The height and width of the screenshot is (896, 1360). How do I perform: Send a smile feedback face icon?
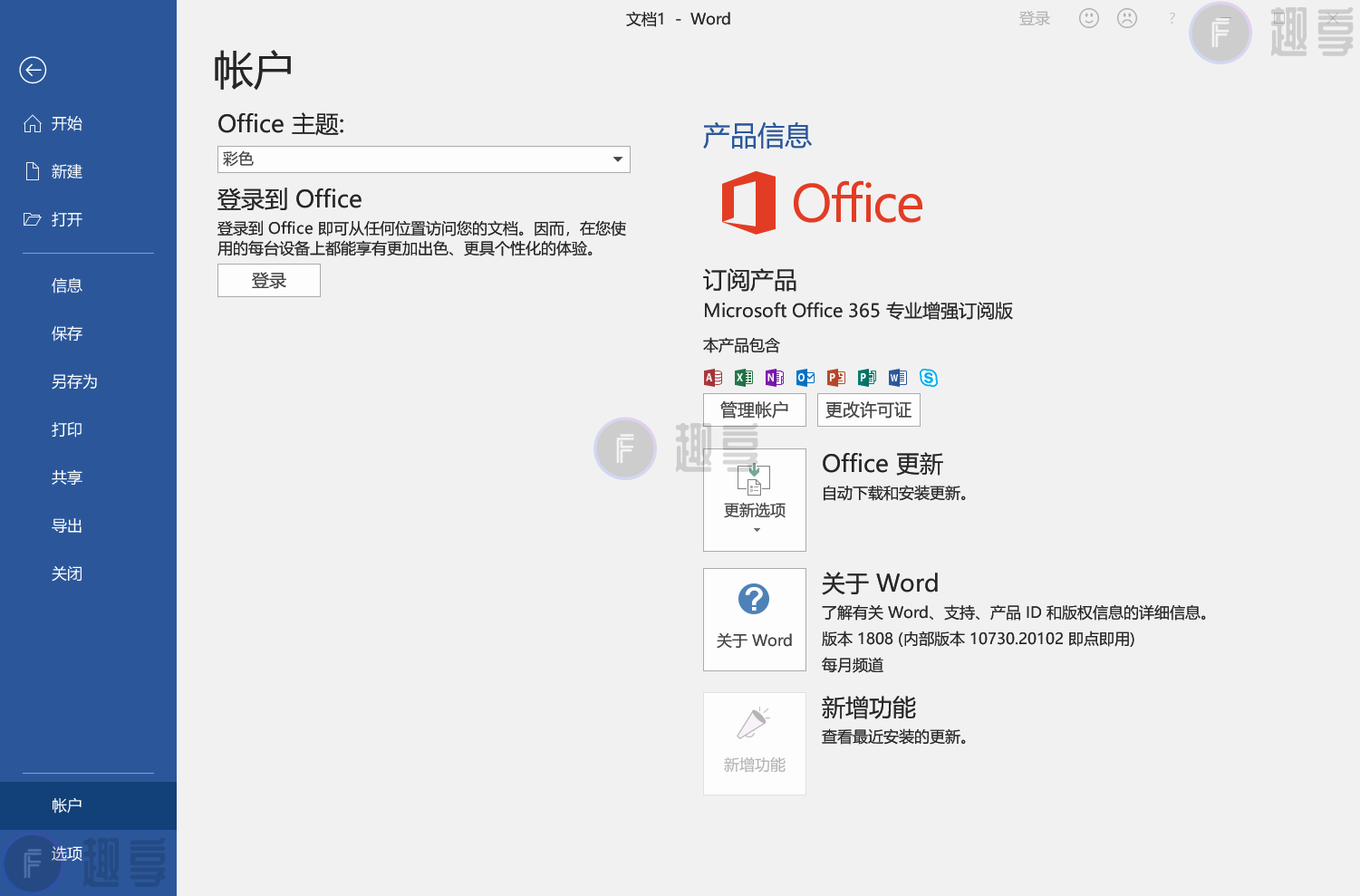[1089, 18]
